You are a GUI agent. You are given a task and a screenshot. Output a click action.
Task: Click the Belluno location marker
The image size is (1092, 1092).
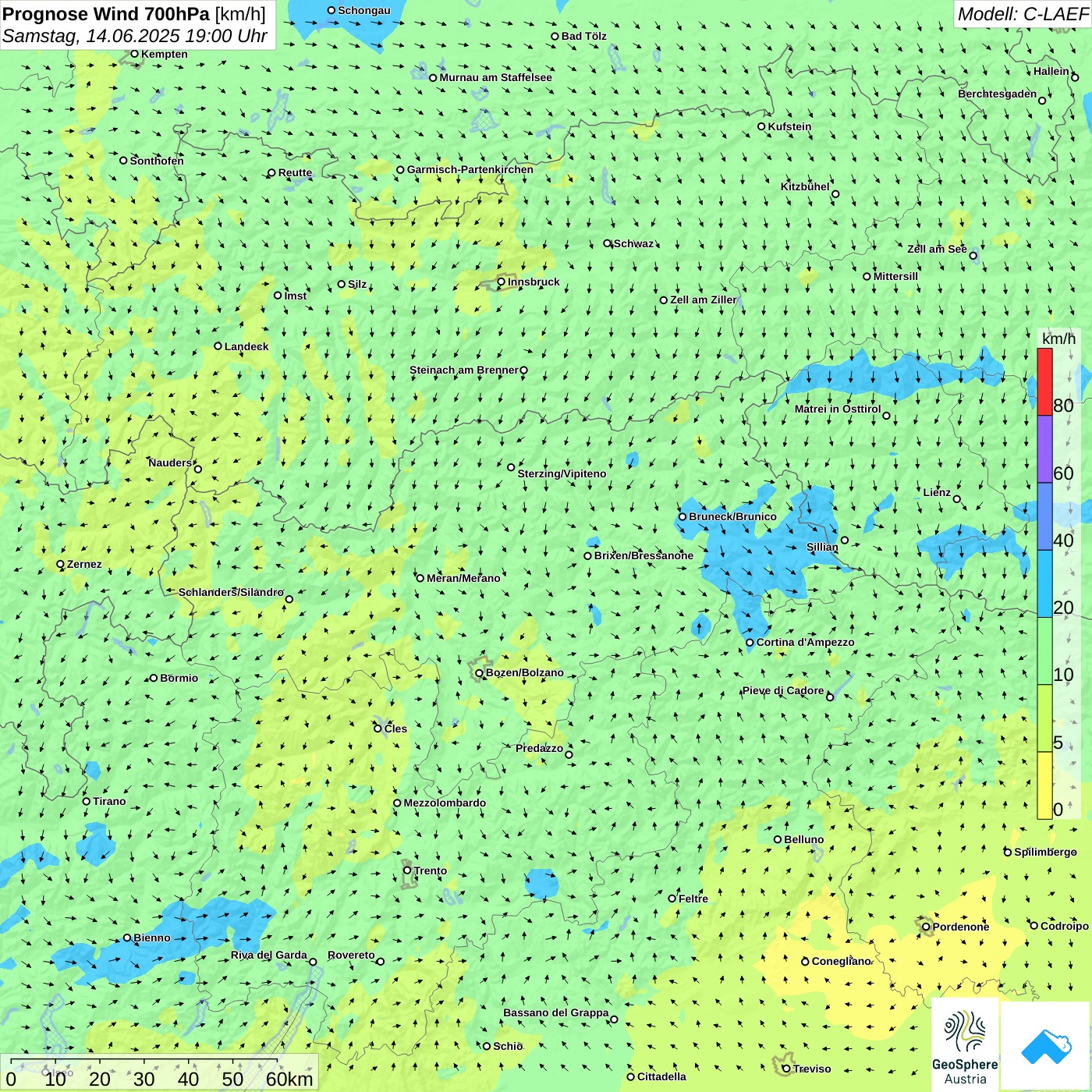click(778, 839)
